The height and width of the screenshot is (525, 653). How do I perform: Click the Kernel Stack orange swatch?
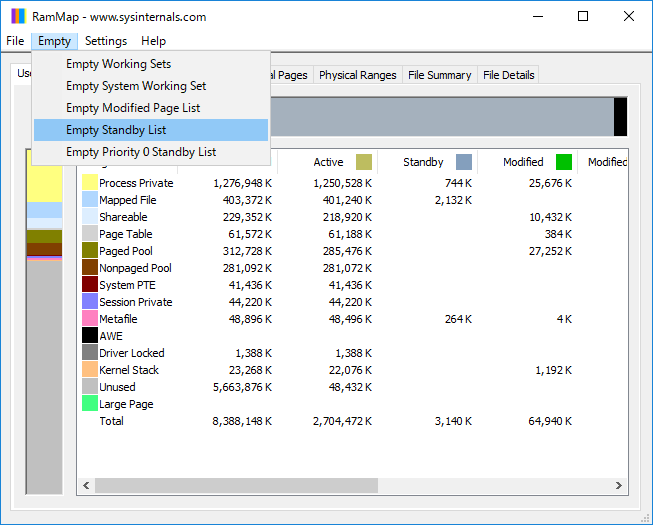click(x=90, y=370)
